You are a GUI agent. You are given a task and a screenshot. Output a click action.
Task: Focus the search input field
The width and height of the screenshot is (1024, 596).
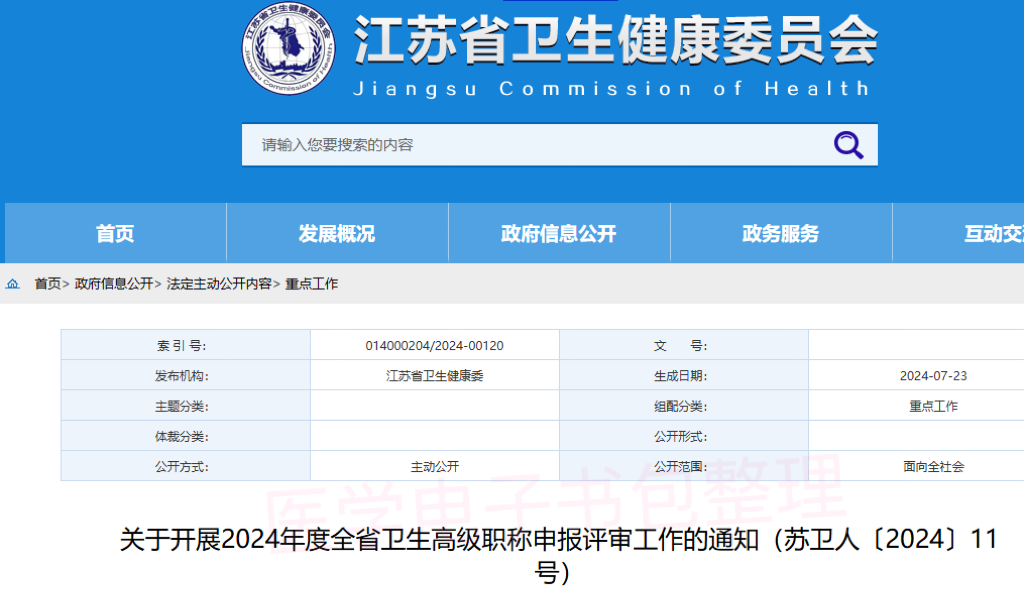click(560, 145)
